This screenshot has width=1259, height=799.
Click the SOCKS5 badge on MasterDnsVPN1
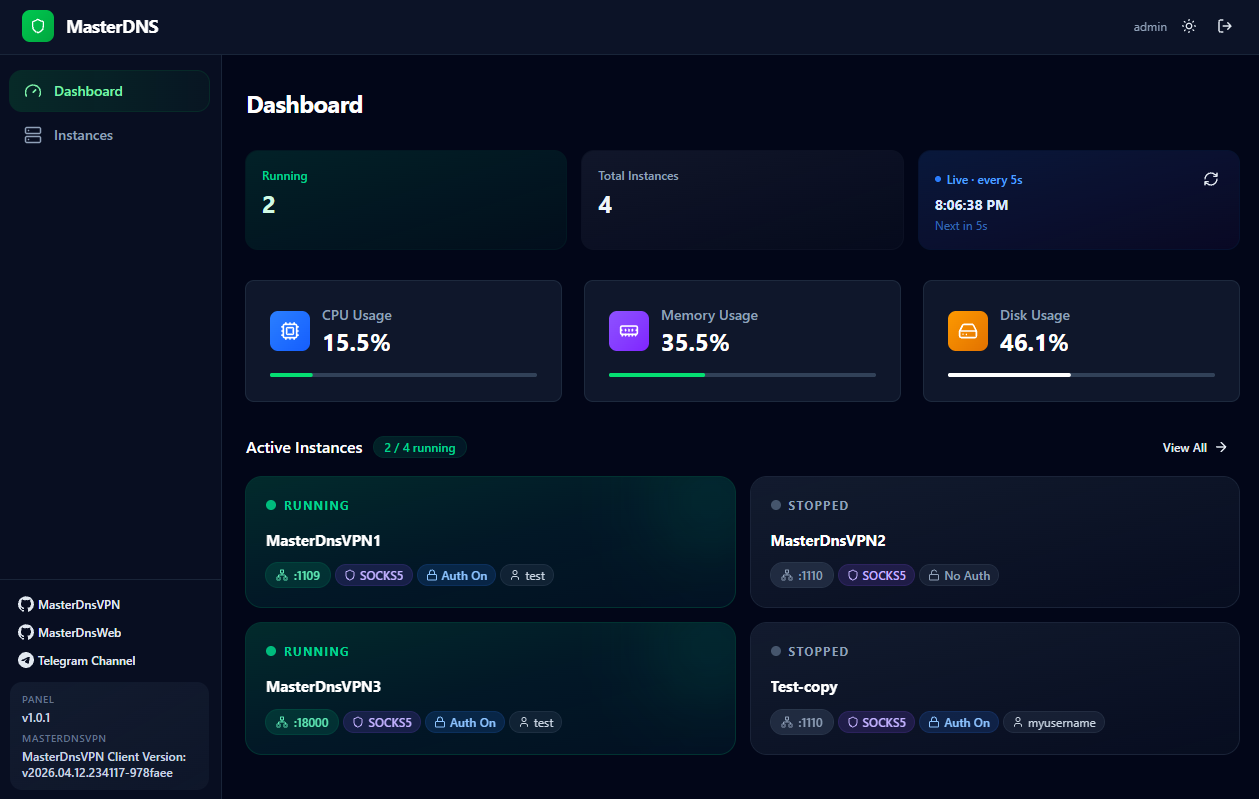click(x=374, y=576)
